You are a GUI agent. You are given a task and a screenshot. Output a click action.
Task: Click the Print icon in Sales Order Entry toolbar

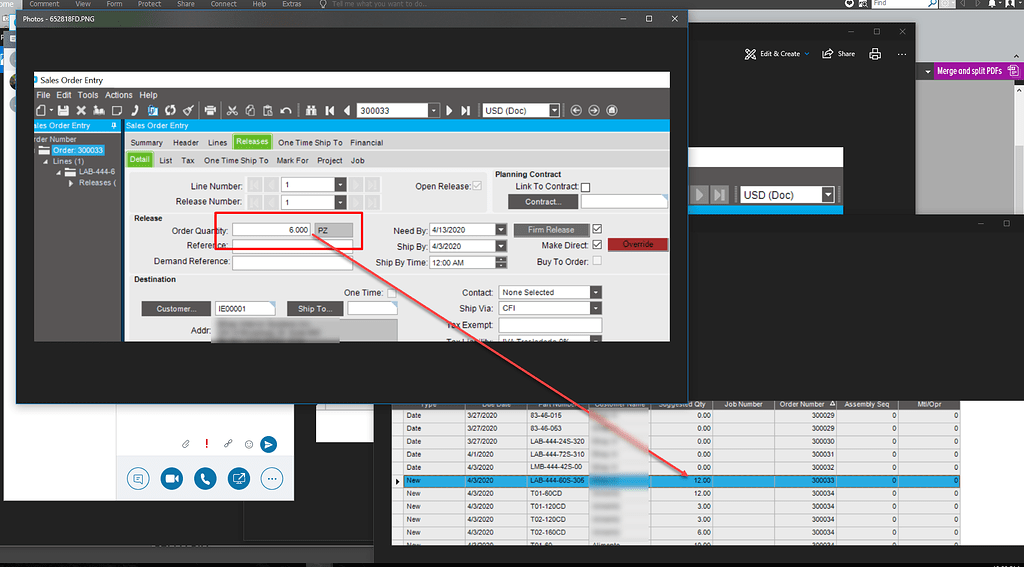coord(210,110)
